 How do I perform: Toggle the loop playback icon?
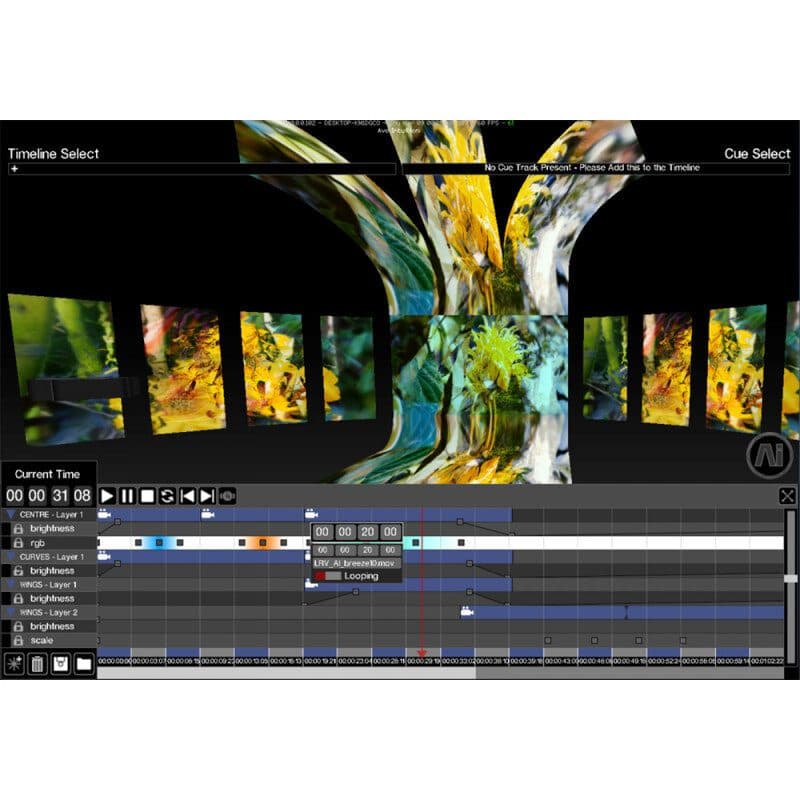(x=167, y=496)
